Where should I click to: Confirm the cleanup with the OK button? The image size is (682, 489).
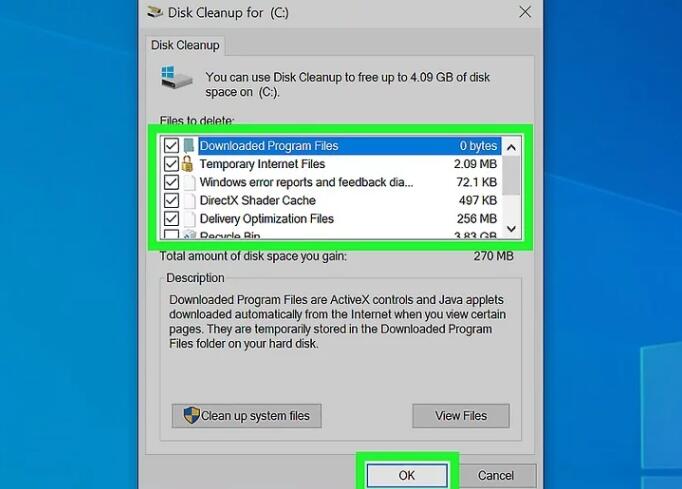click(x=407, y=475)
